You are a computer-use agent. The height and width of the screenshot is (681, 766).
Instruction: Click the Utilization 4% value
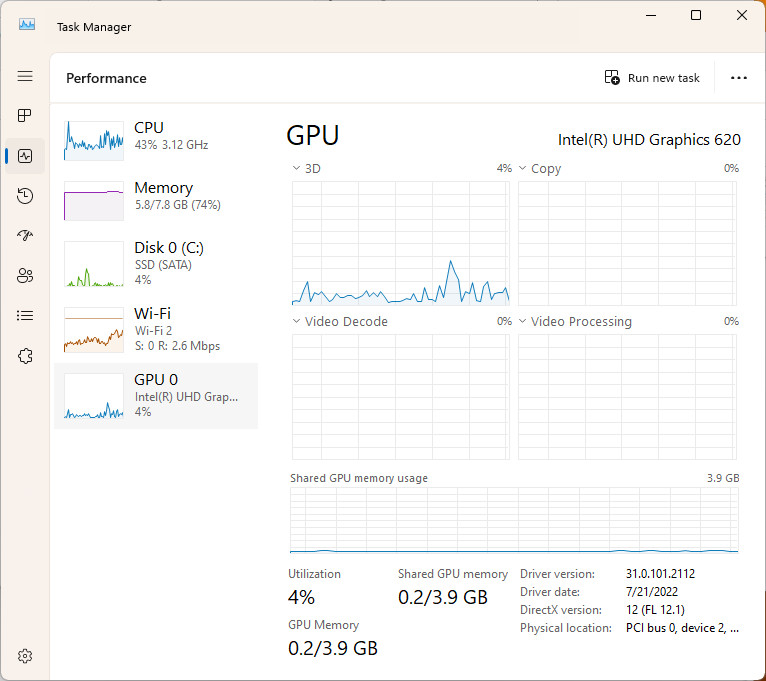pyautogui.click(x=301, y=597)
